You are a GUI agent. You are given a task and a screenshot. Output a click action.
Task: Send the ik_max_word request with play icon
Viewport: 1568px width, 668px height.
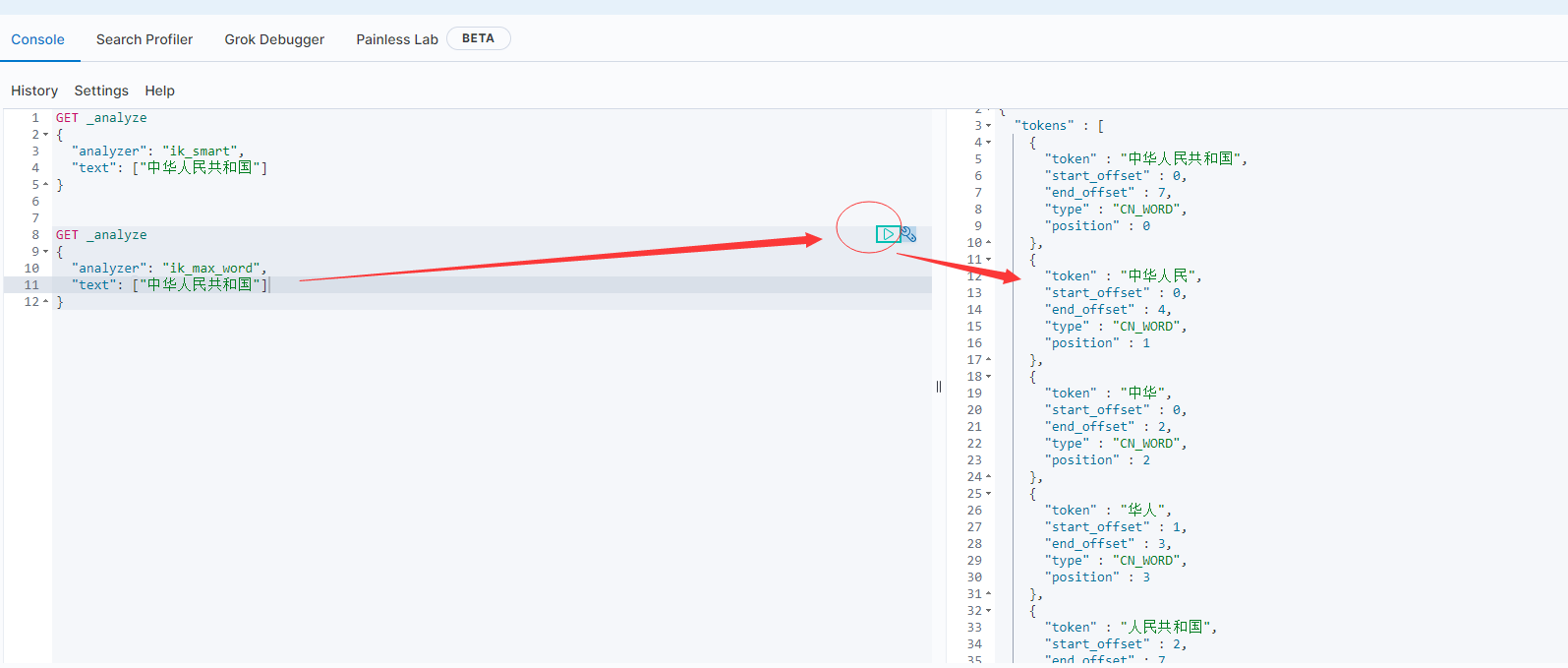click(888, 234)
